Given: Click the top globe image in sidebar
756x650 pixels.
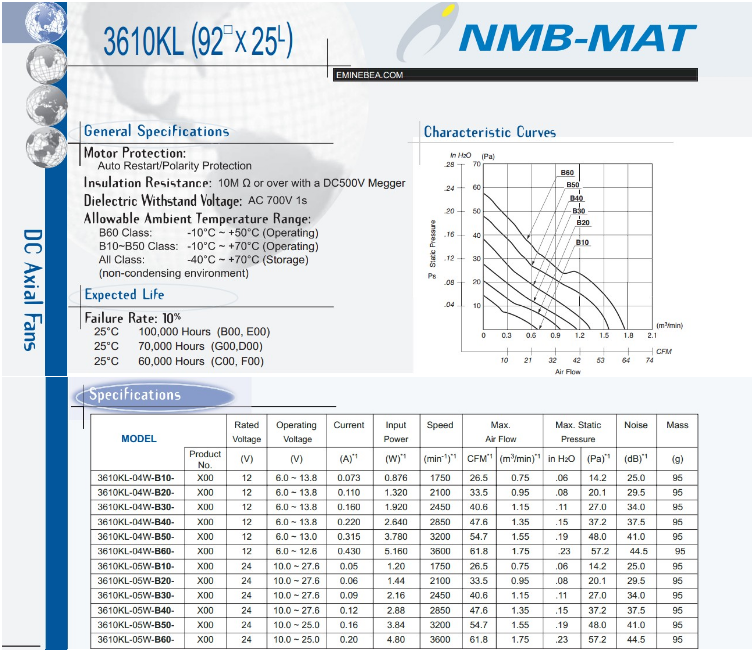Looking at the screenshot, I should pos(46,22).
